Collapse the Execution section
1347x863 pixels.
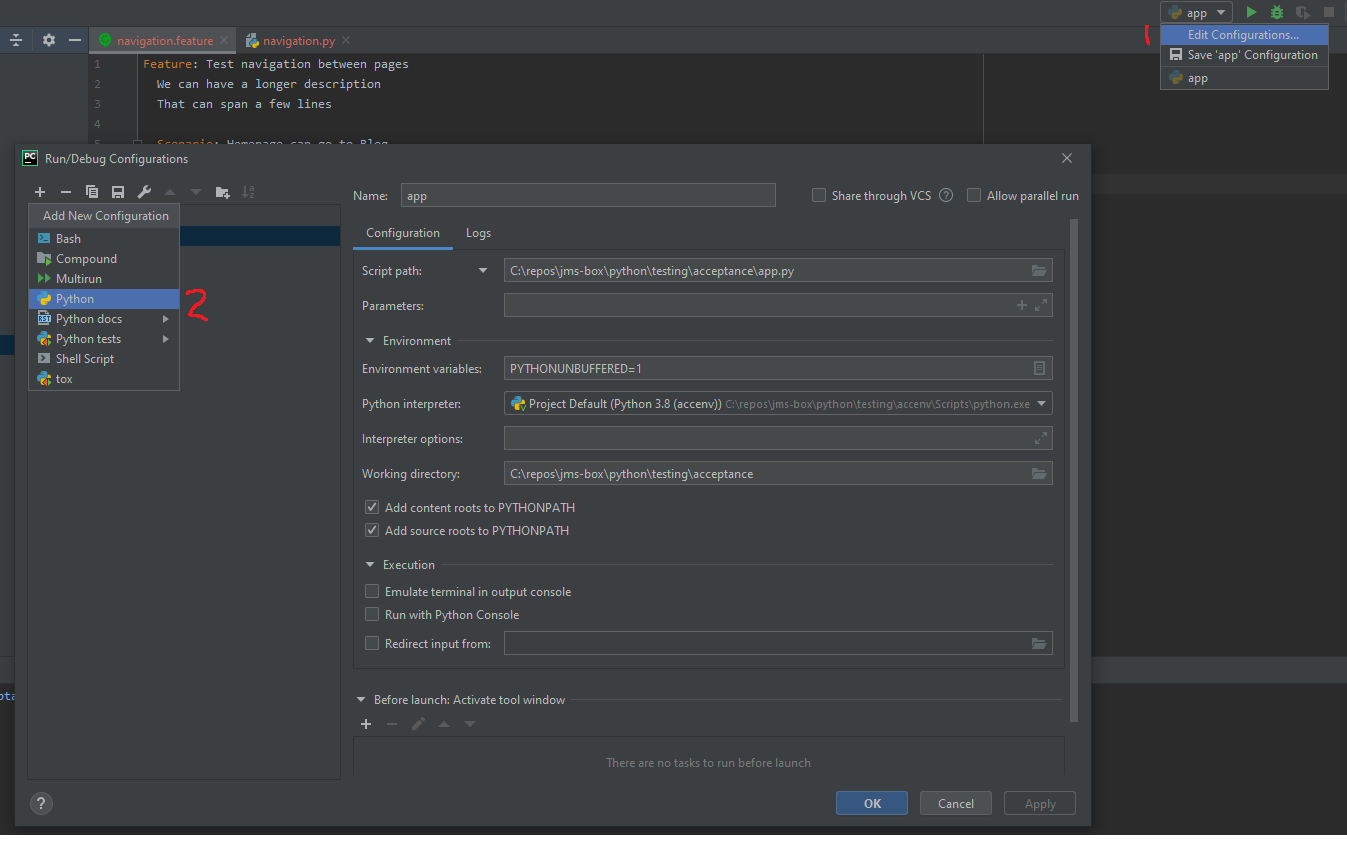pyautogui.click(x=369, y=565)
